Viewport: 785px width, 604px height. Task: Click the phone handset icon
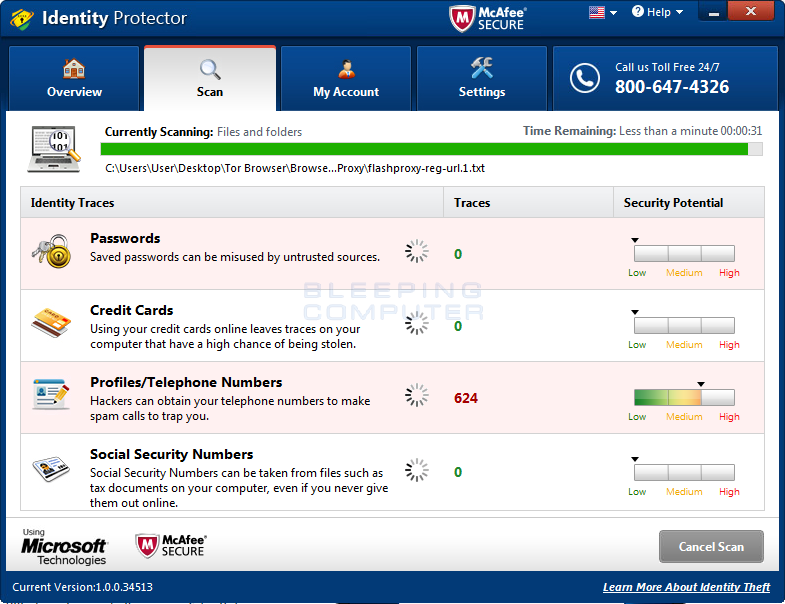[x=584, y=78]
